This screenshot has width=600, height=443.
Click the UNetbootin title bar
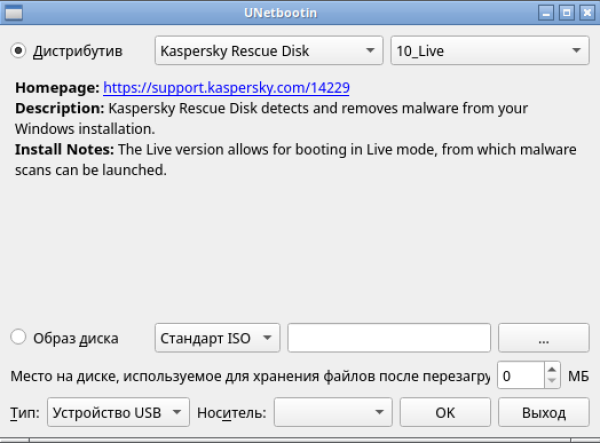coord(300,13)
